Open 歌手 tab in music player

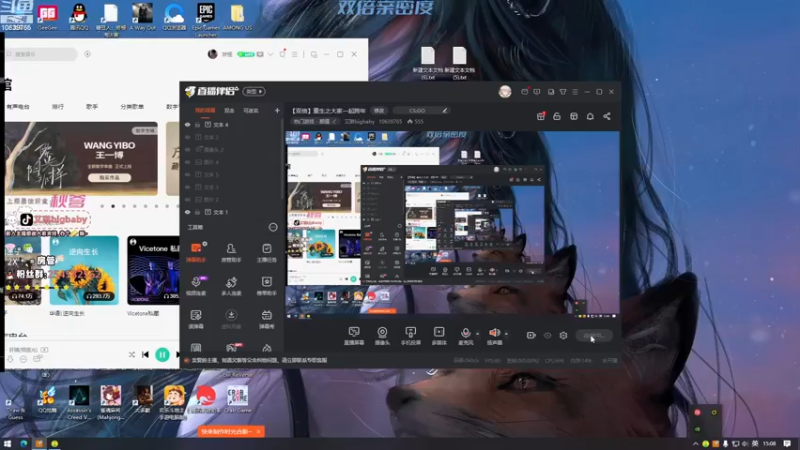point(92,107)
